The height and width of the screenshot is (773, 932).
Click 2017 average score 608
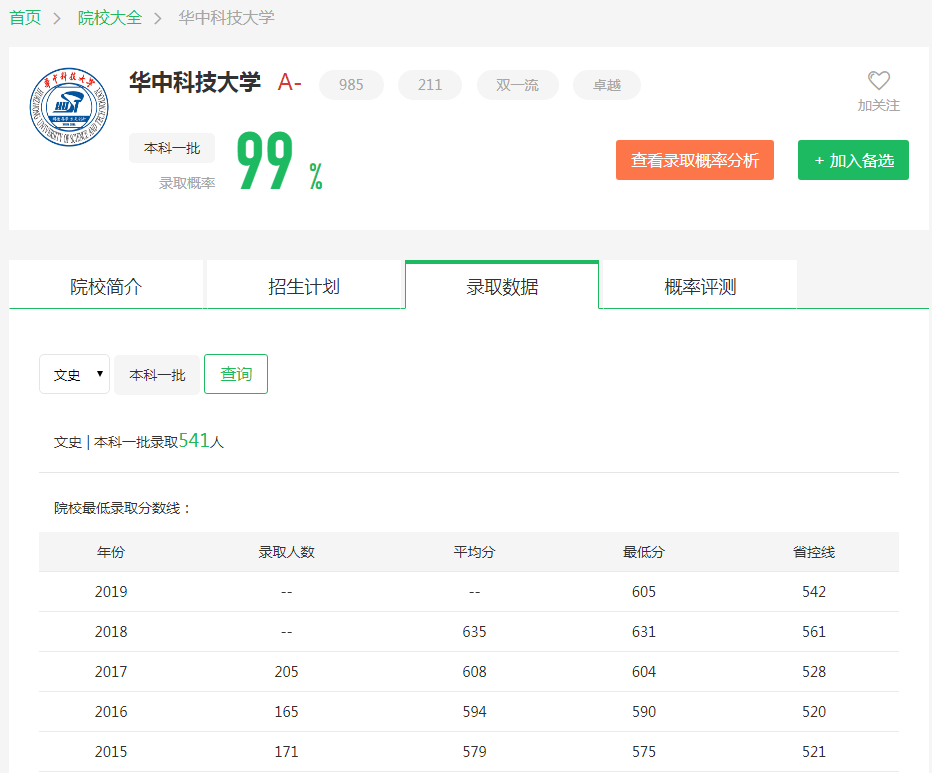[474, 671]
